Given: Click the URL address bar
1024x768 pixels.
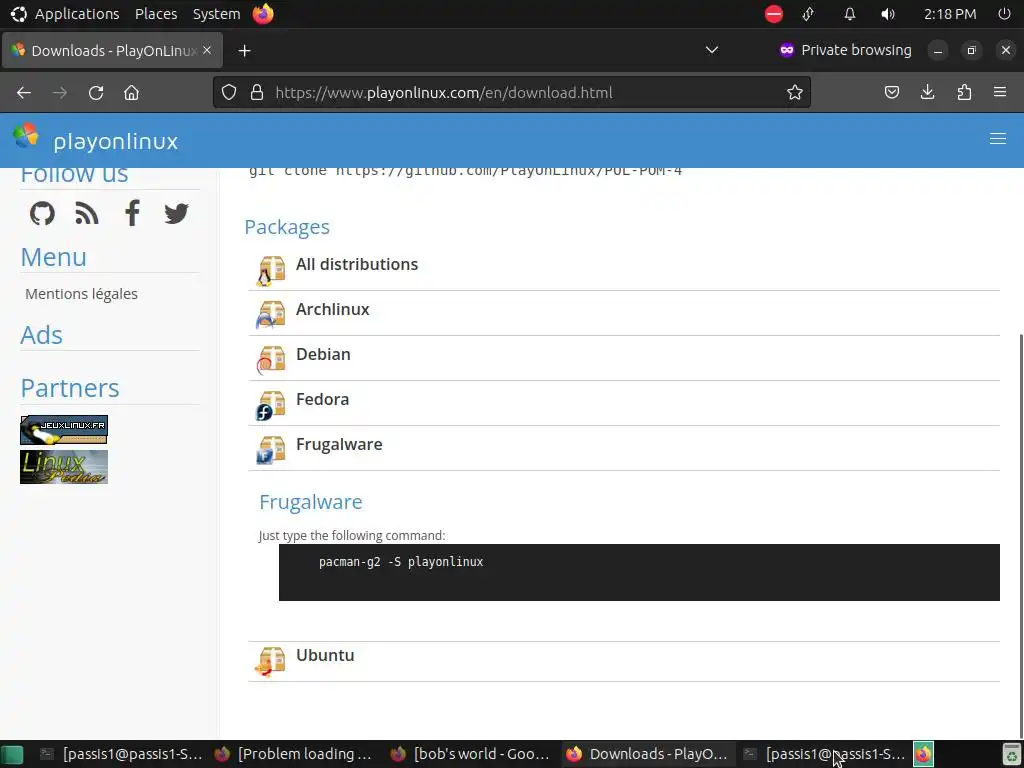Looking at the screenshot, I should click(511, 93).
